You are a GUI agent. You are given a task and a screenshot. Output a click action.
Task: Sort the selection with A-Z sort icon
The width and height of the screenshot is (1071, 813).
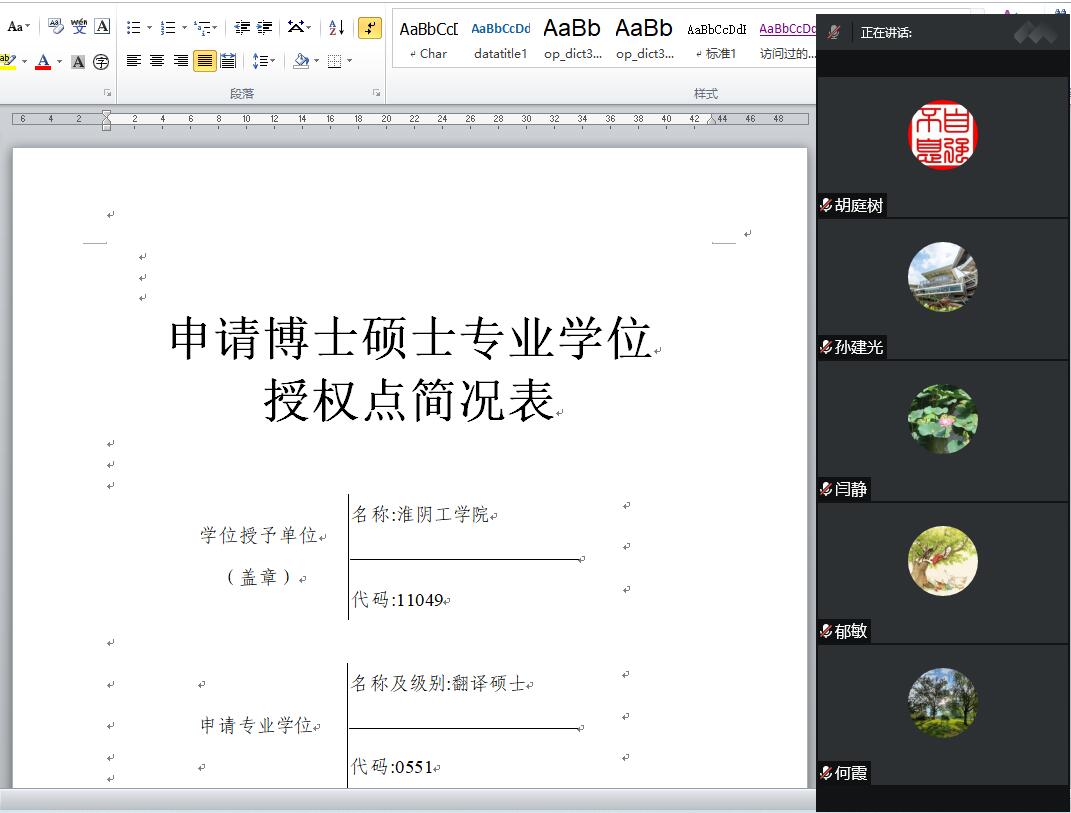coord(336,28)
